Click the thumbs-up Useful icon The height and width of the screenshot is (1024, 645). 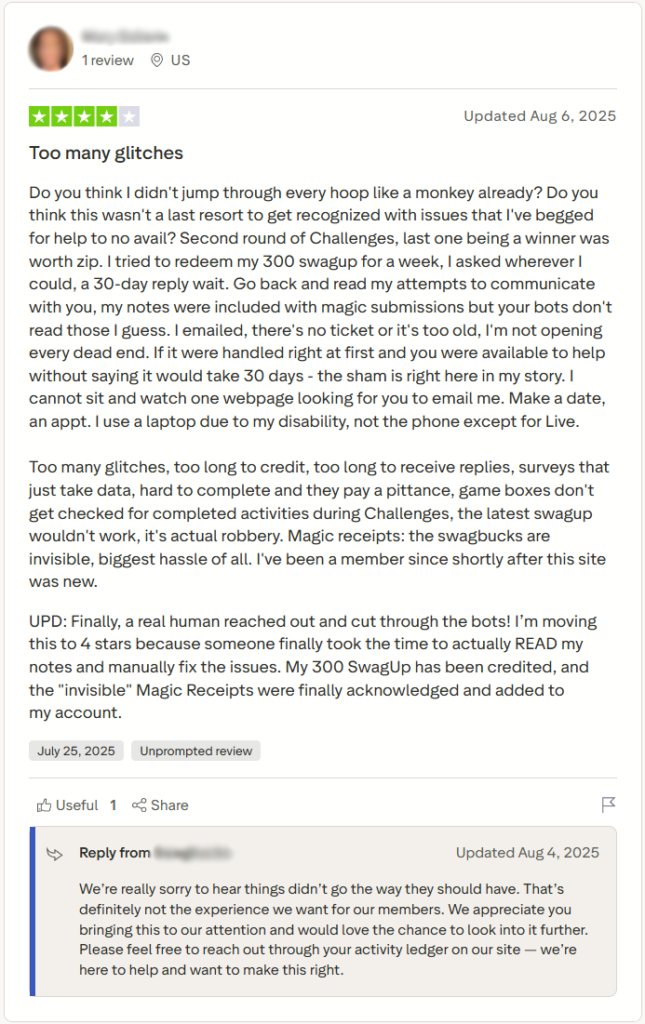click(43, 805)
